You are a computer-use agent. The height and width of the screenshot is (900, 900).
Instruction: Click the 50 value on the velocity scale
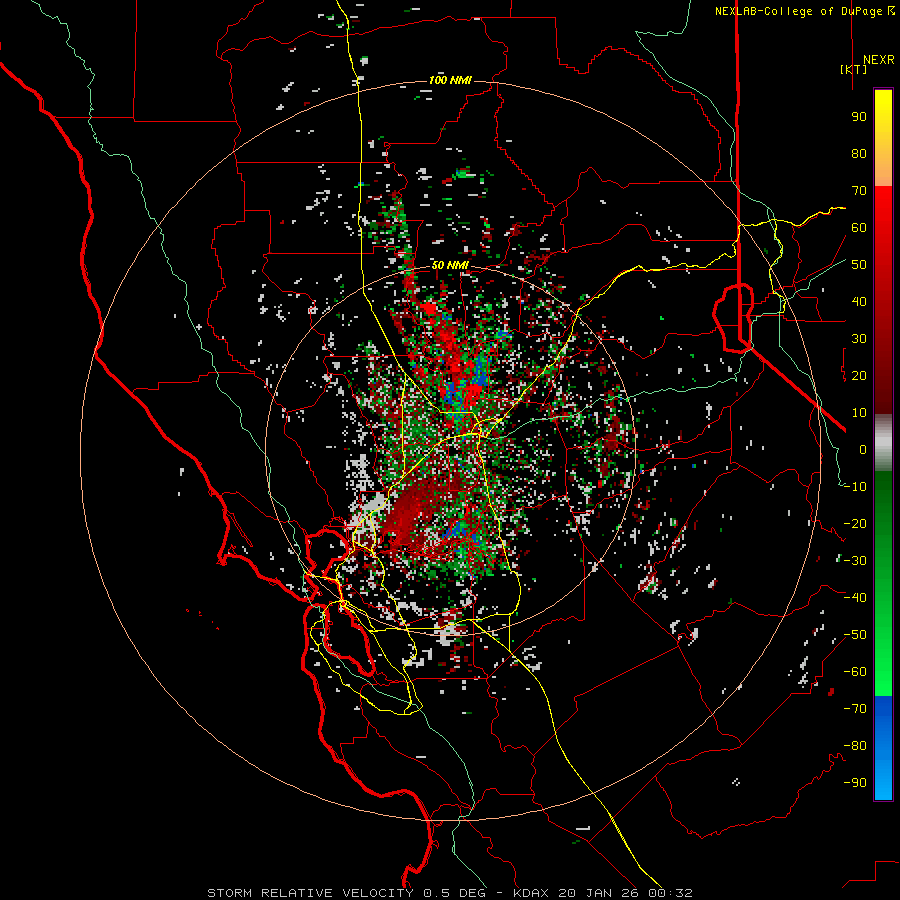point(859,265)
